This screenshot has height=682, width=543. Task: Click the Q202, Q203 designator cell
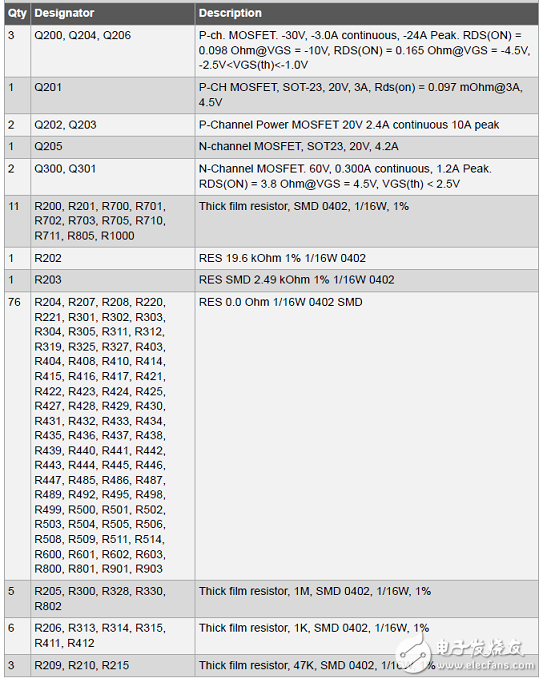(x=113, y=125)
